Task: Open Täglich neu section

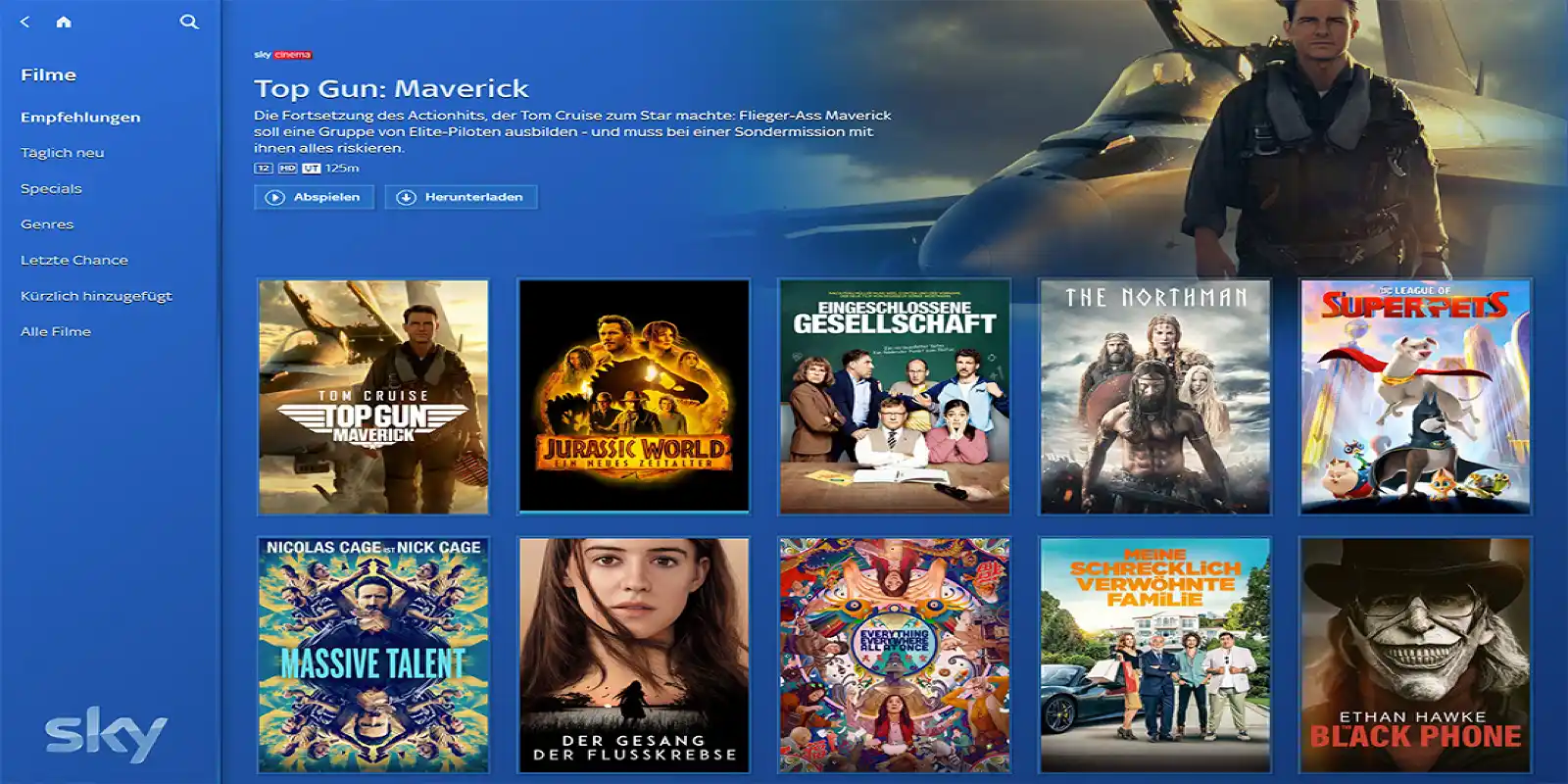Action: coord(63,153)
